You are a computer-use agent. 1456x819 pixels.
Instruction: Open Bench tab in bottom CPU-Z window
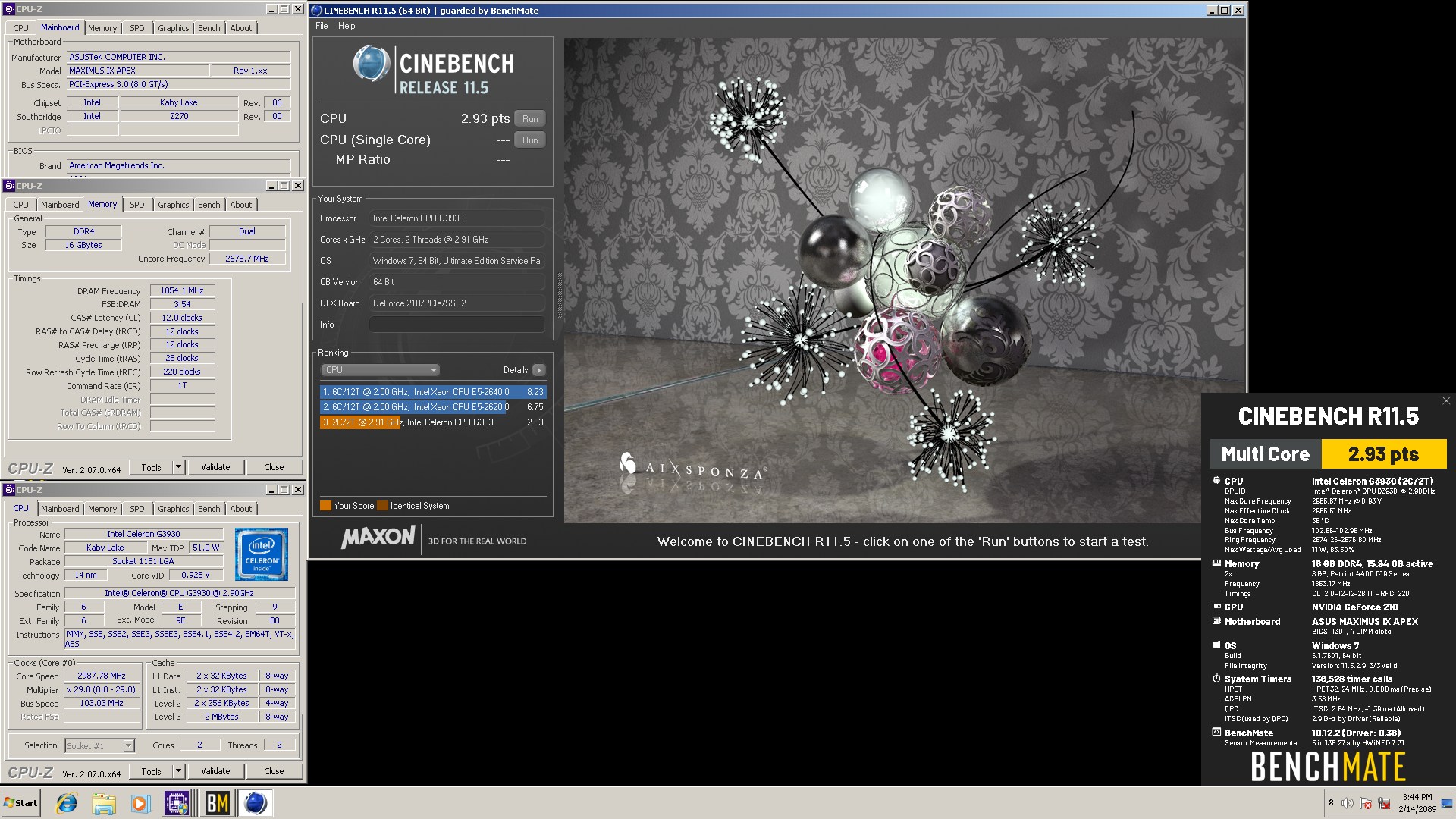209,509
